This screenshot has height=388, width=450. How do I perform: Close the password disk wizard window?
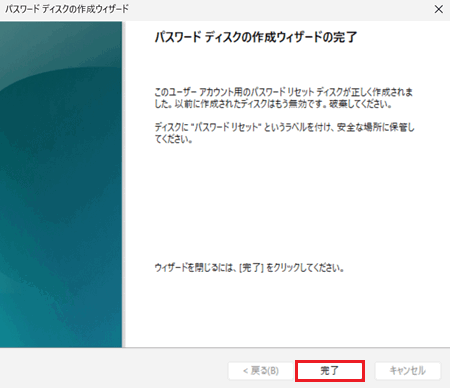pos(439,9)
